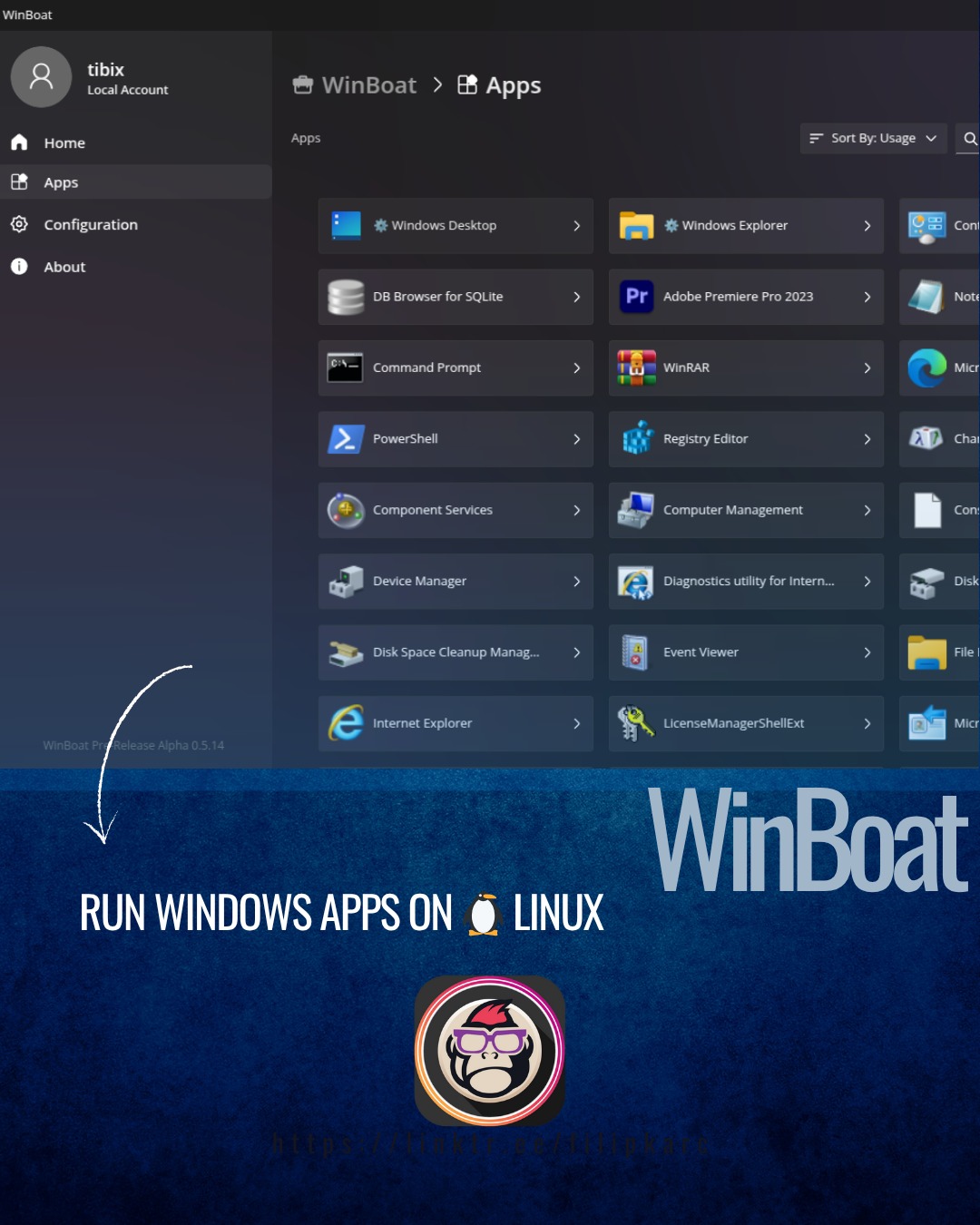Click the Internet Explorer icon

coord(346,723)
